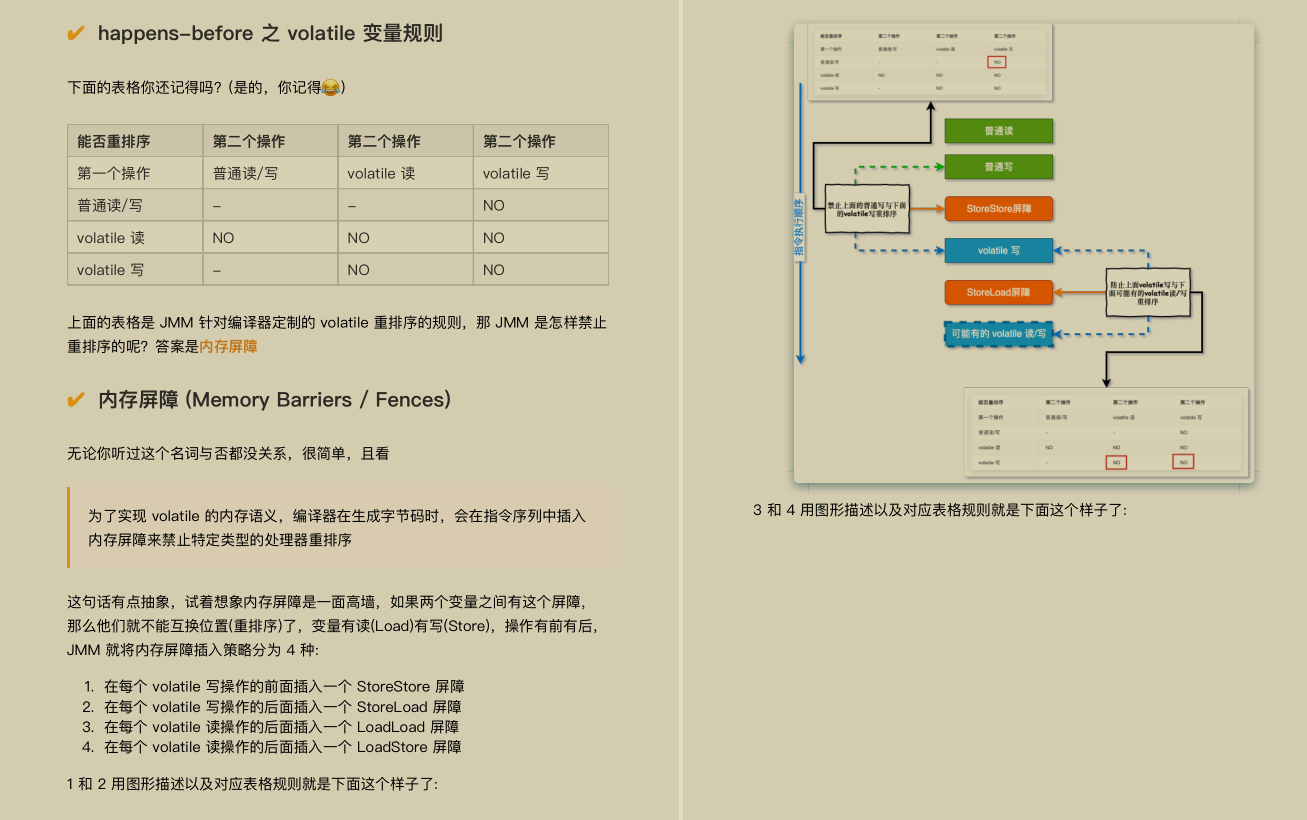Click the volatile 读 first-column row label
This screenshot has height=820, width=1307.
click(x=135, y=238)
